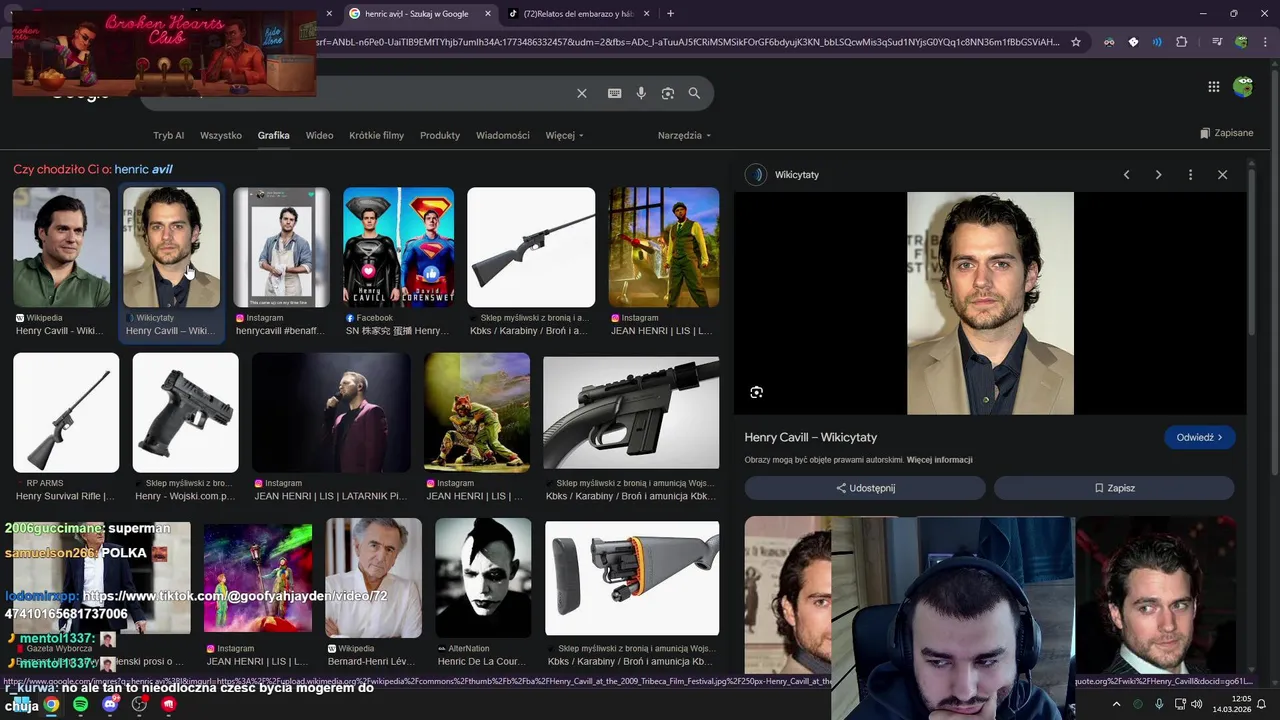Open Chrome from the taskbar

[51, 704]
